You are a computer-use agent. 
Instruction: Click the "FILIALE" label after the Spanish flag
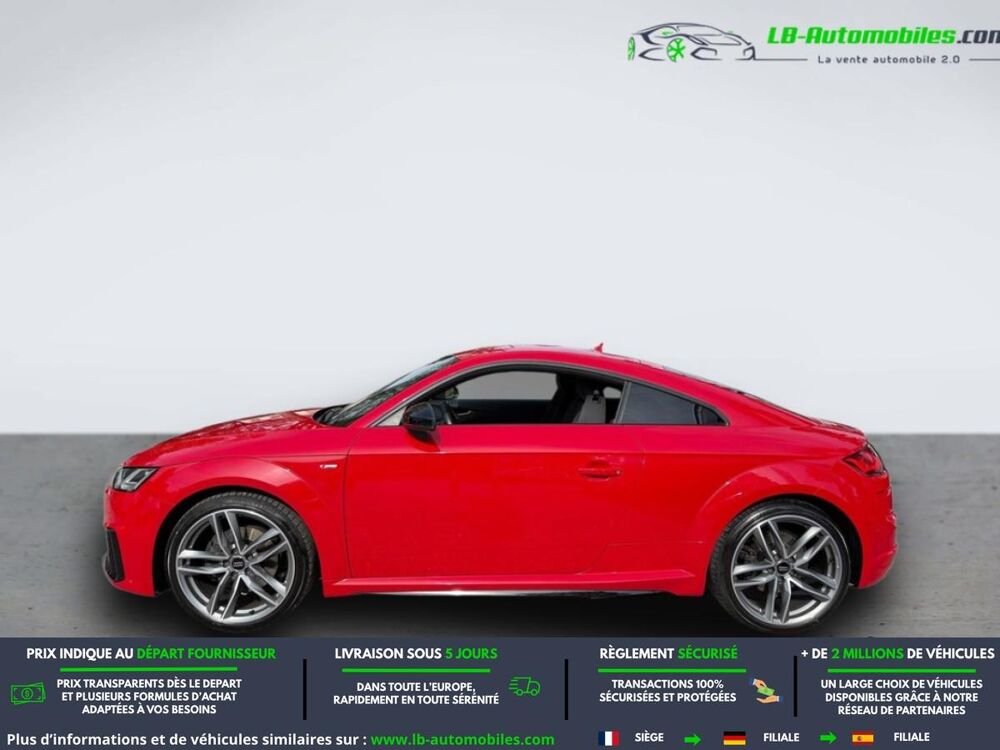(911, 737)
